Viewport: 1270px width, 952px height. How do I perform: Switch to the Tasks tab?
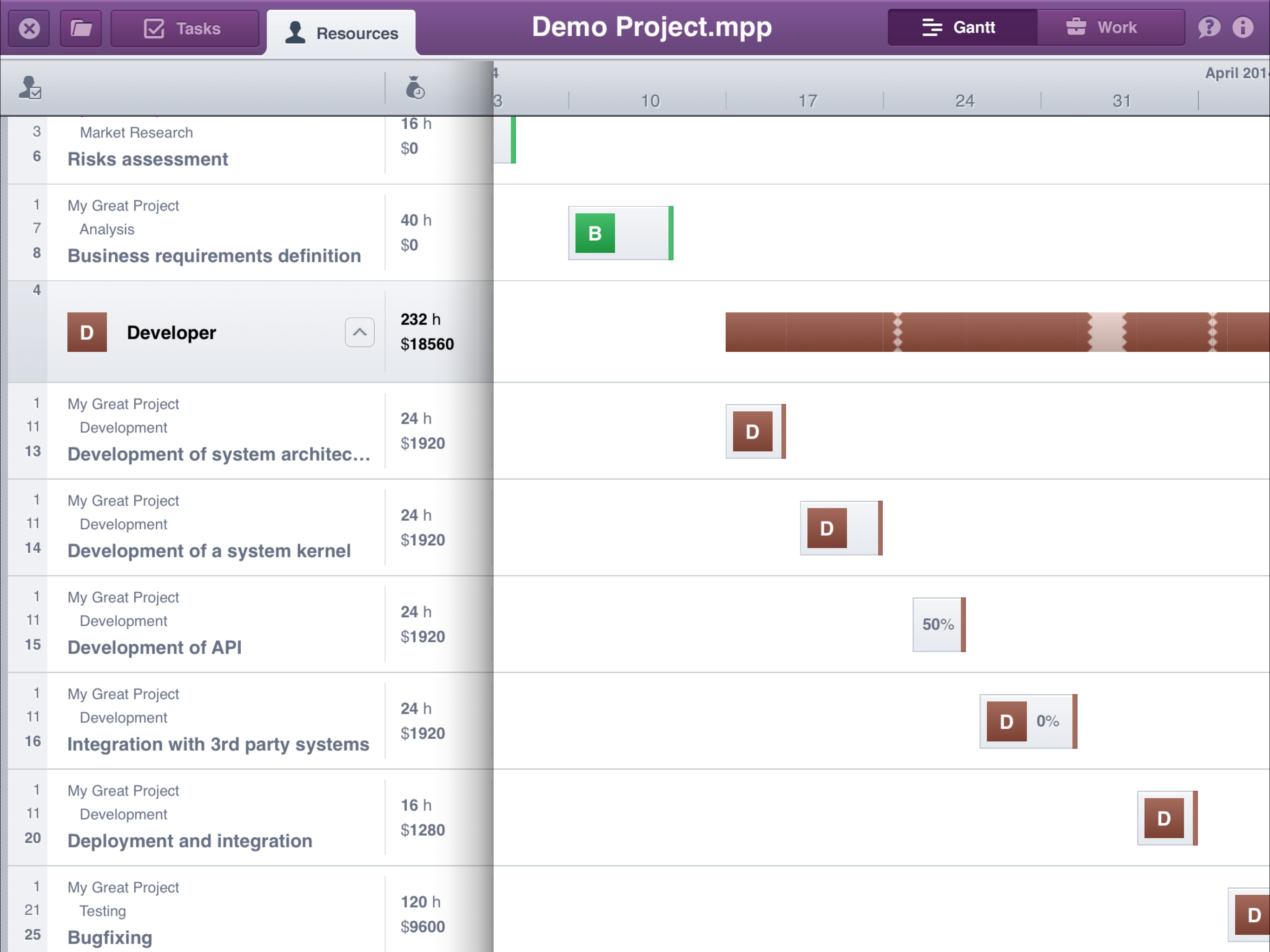point(184,27)
